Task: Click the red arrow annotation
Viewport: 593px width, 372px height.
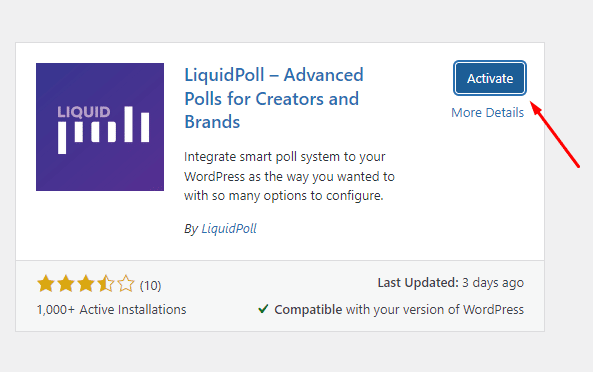Action: (555, 134)
